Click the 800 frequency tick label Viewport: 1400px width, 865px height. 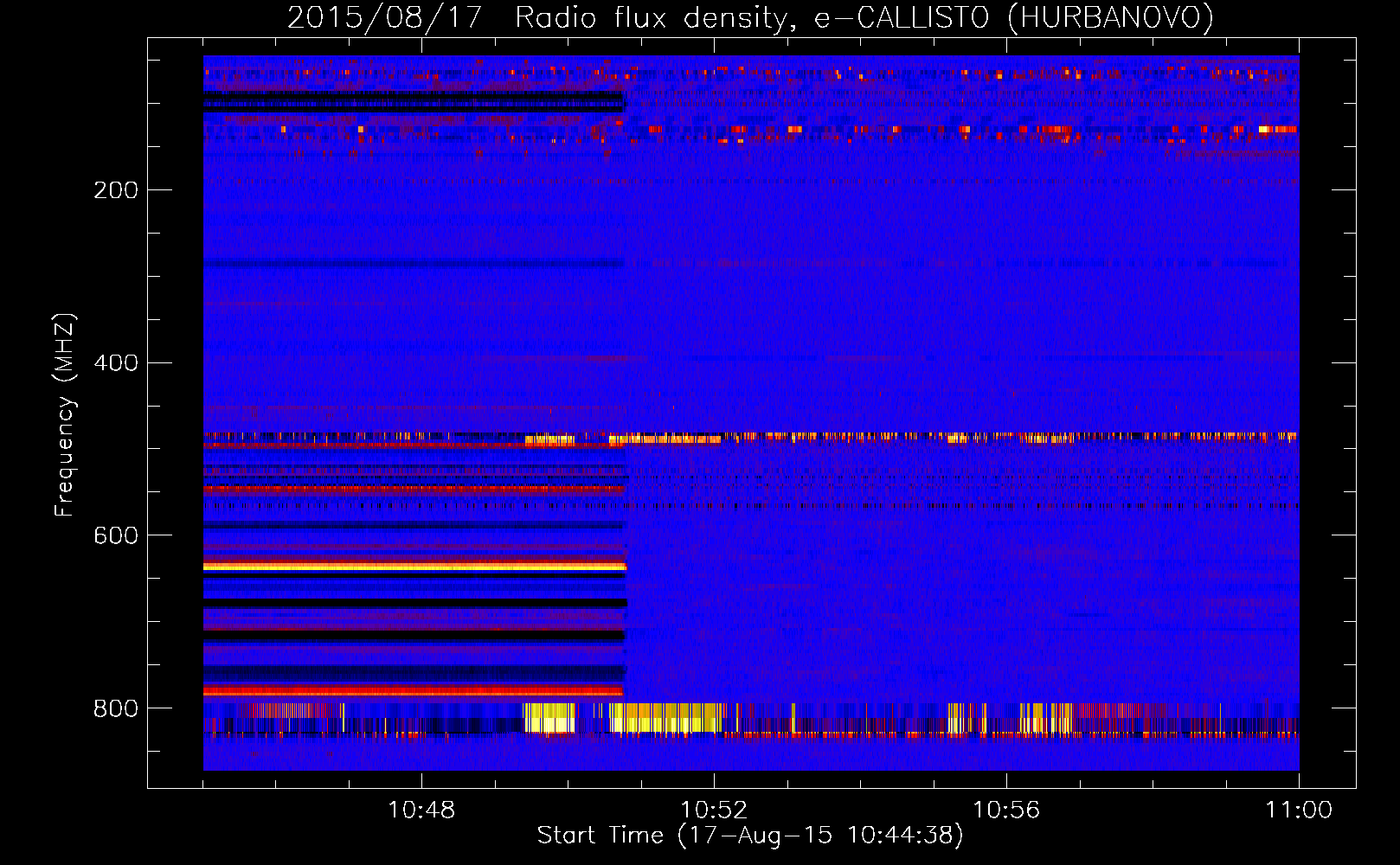point(116,709)
